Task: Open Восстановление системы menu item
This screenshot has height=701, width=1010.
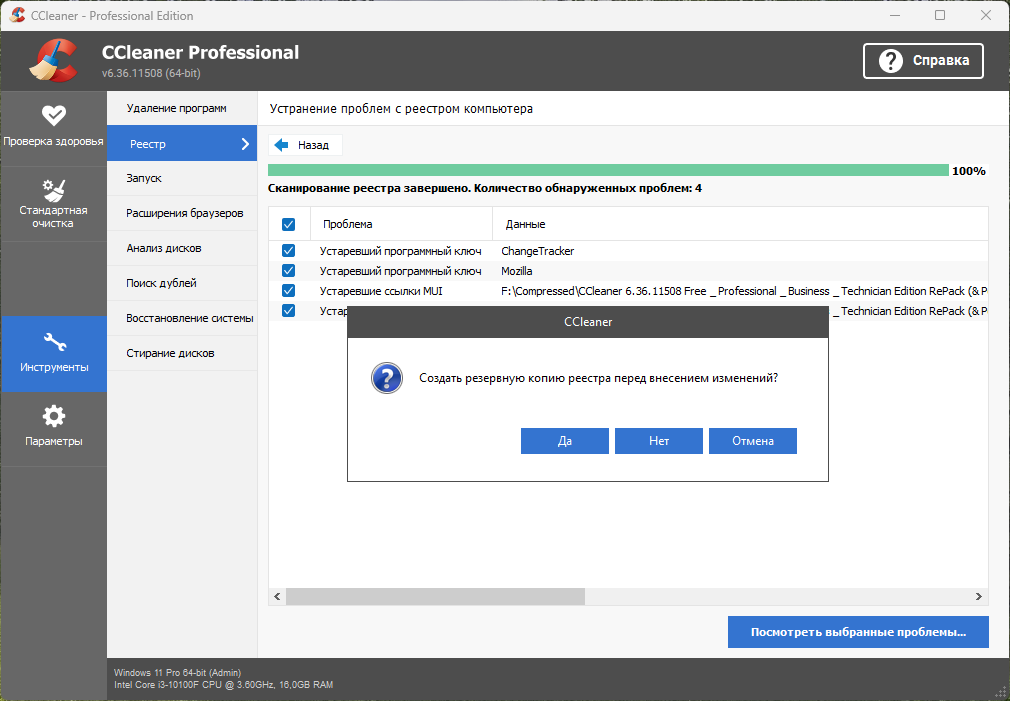Action: 182,318
